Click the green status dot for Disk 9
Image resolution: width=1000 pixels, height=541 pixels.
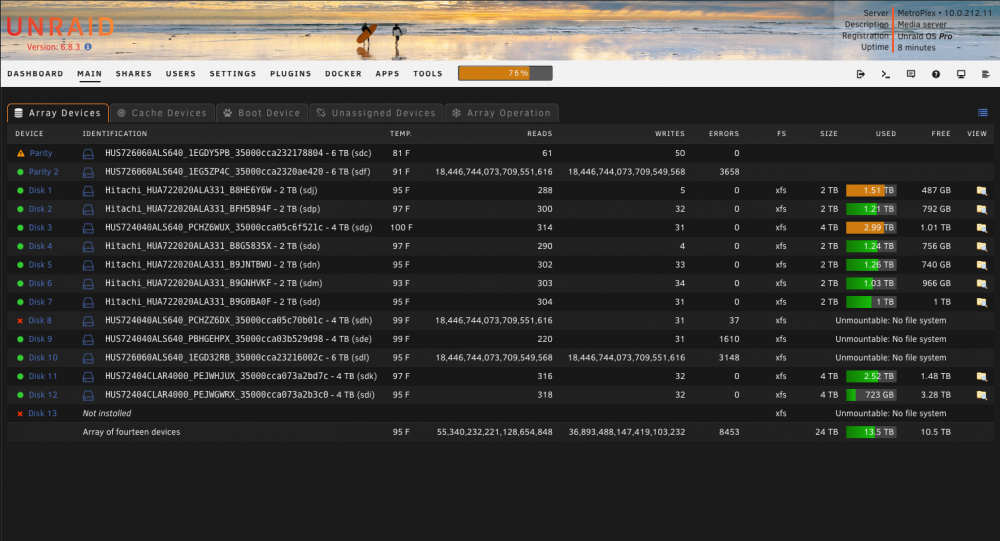[20, 339]
